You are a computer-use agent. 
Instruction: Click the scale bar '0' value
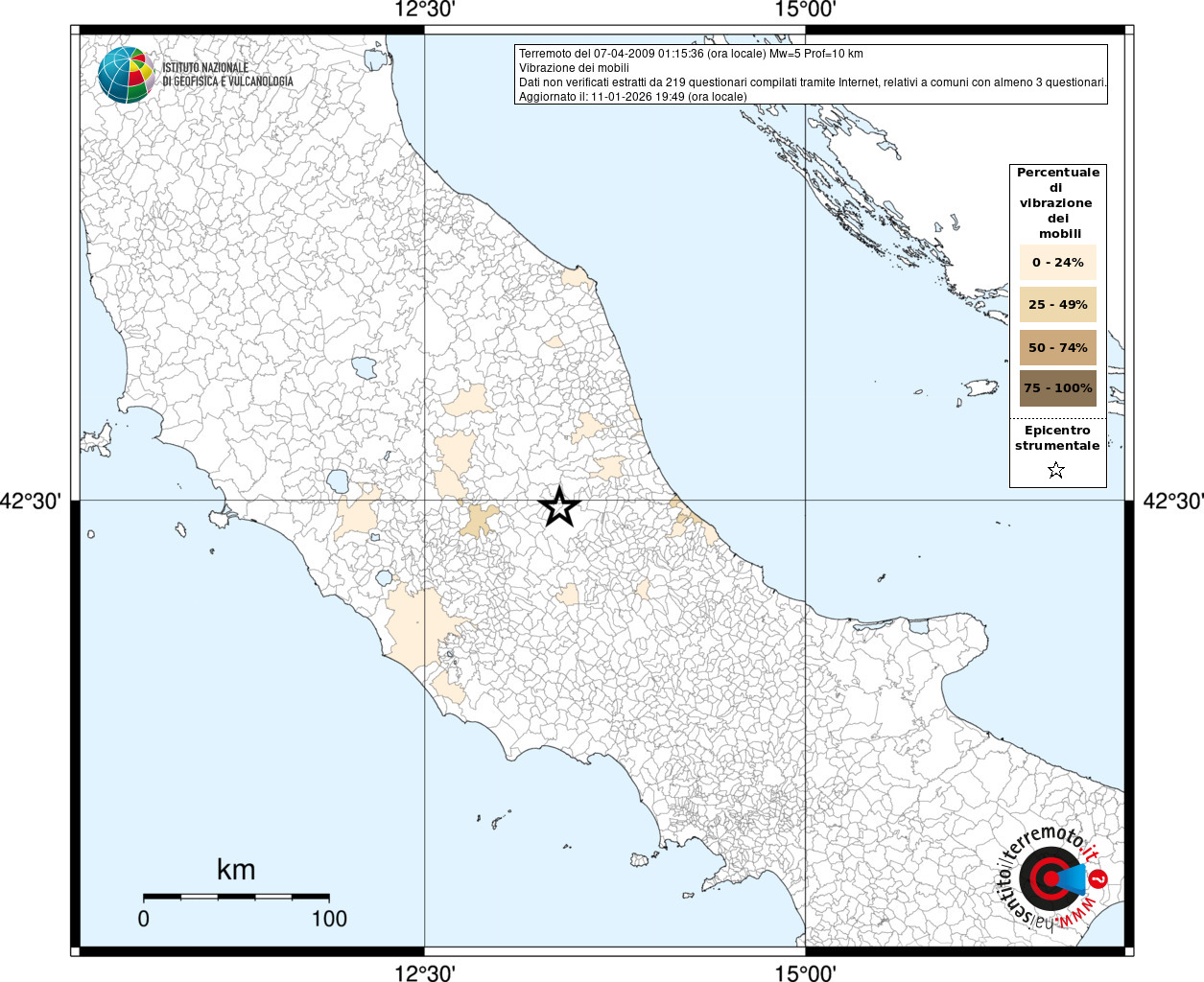[x=144, y=919]
